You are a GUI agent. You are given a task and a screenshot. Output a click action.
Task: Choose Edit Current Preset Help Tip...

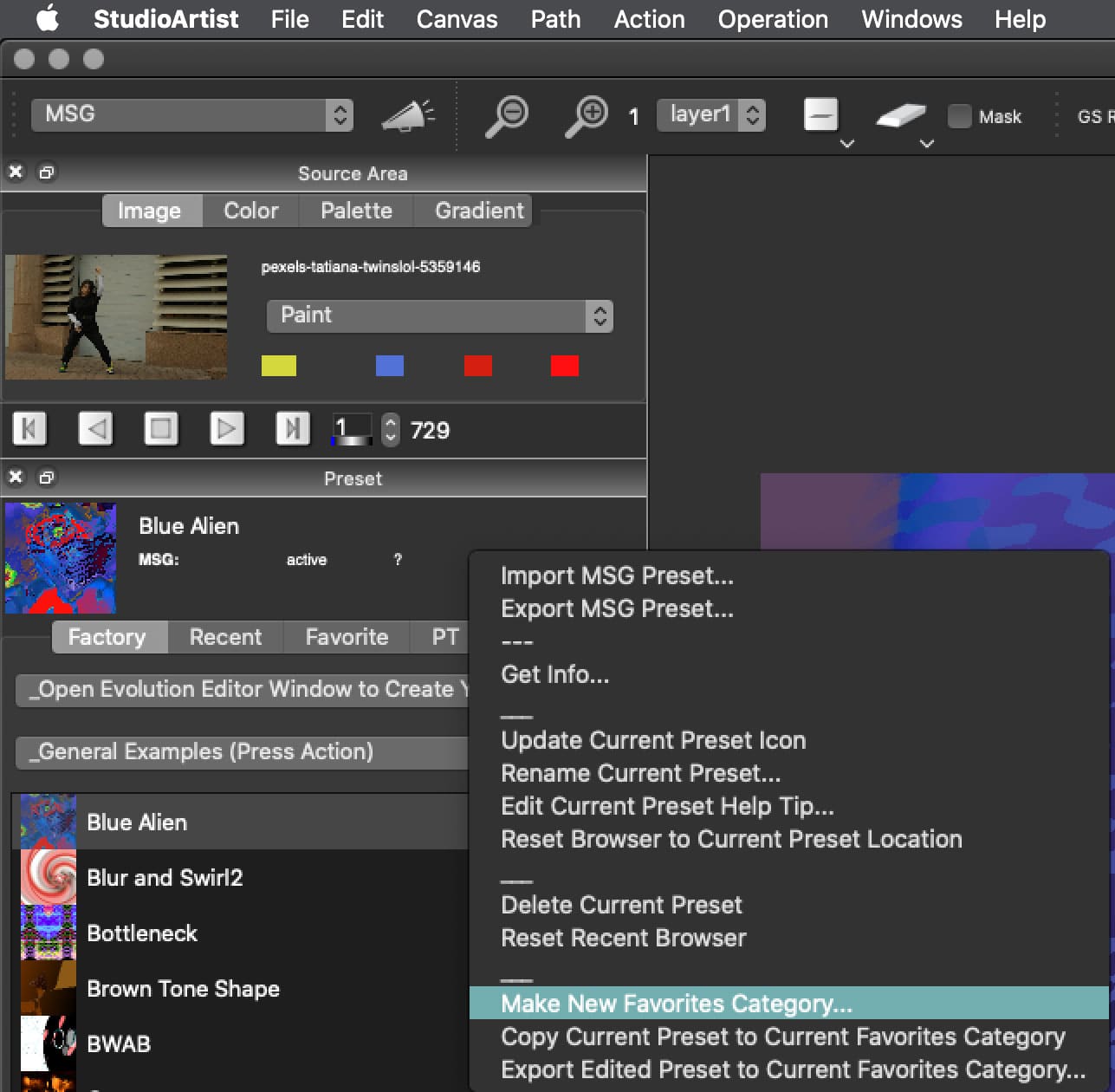(x=789, y=807)
